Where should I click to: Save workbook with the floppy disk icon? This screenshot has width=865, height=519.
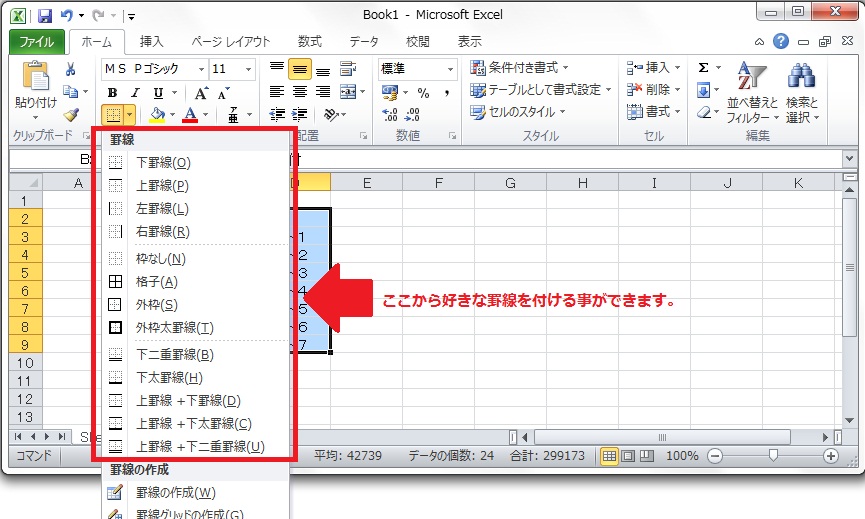[x=45, y=15]
